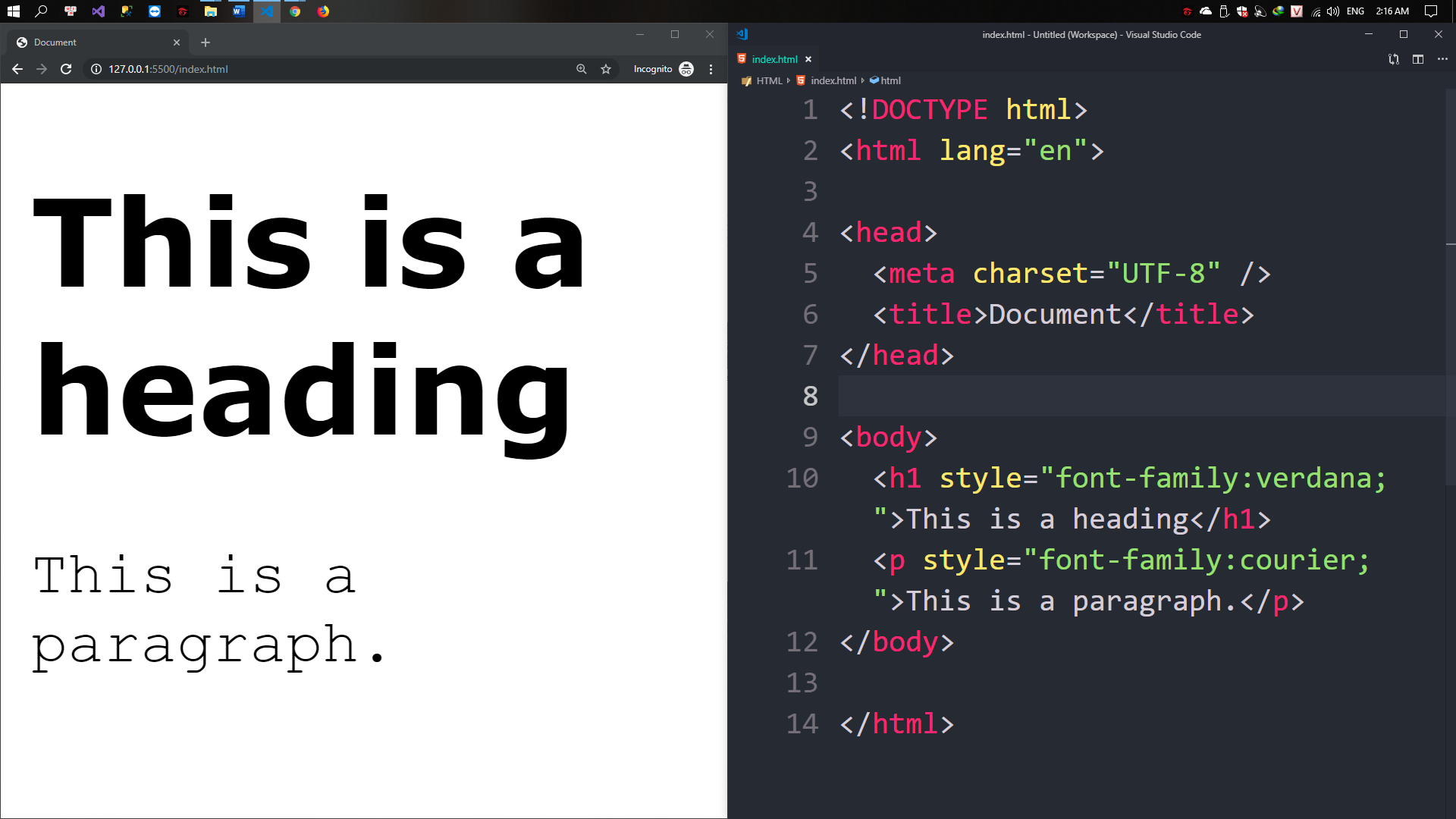Click the Incognito profile indicator
Image resolution: width=1456 pixels, height=819 pixels.
(663, 69)
